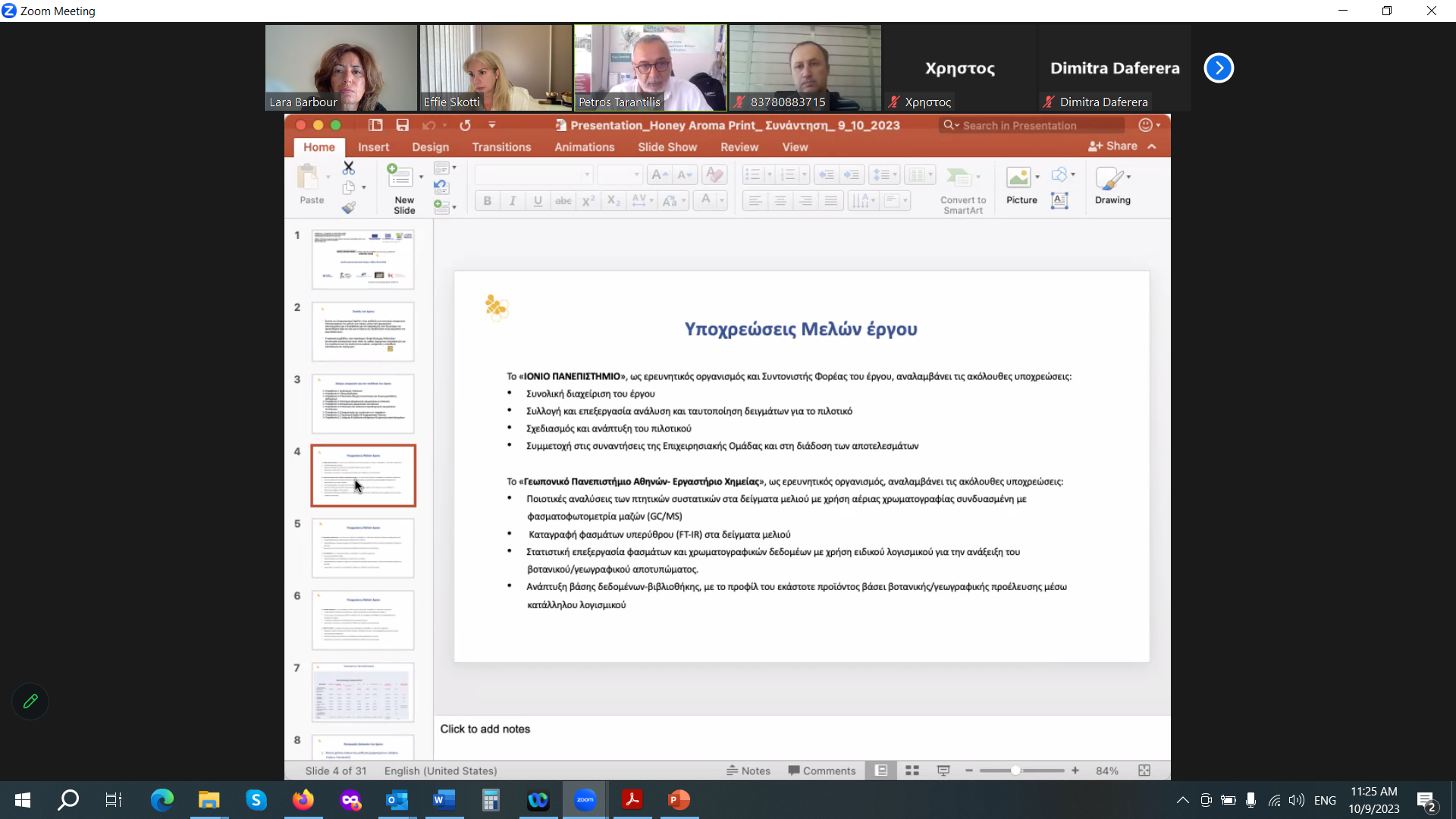Click the Save icon in title bar
1456x819 pixels.
[402, 125]
